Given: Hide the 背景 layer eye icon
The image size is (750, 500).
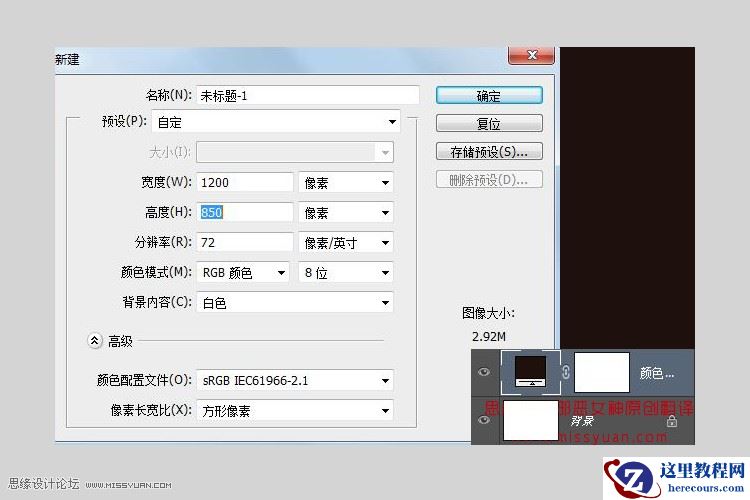Looking at the screenshot, I should point(484,420).
